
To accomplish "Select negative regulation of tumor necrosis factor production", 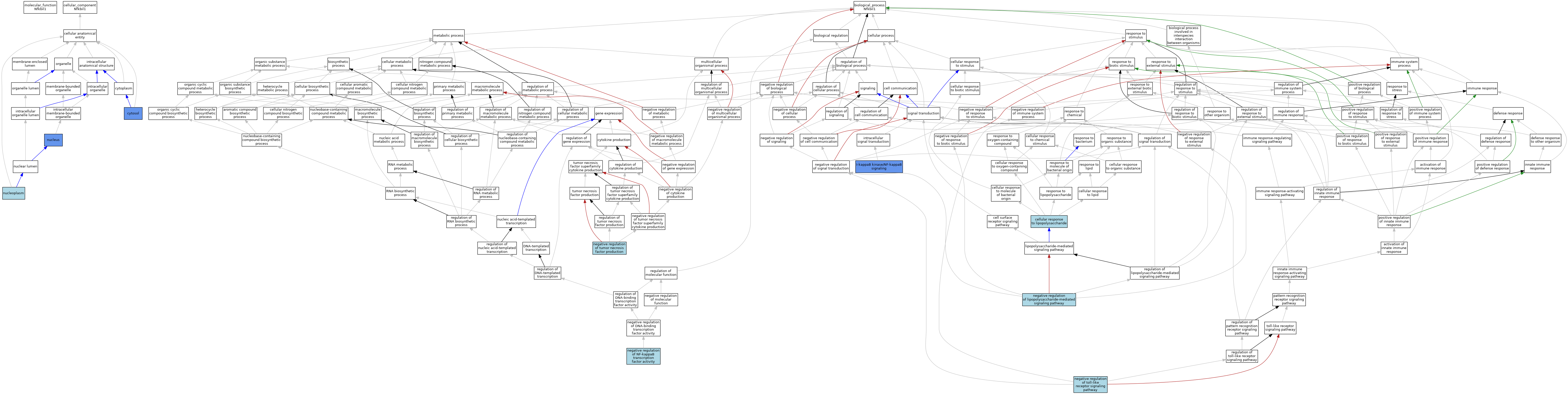I will (x=609, y=248).
